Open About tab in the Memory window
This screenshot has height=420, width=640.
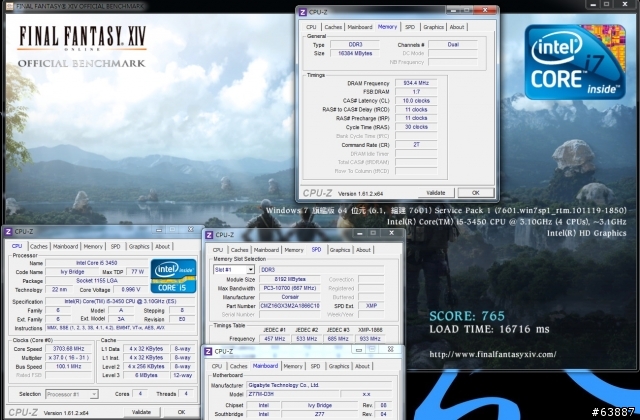click(457, 27)
